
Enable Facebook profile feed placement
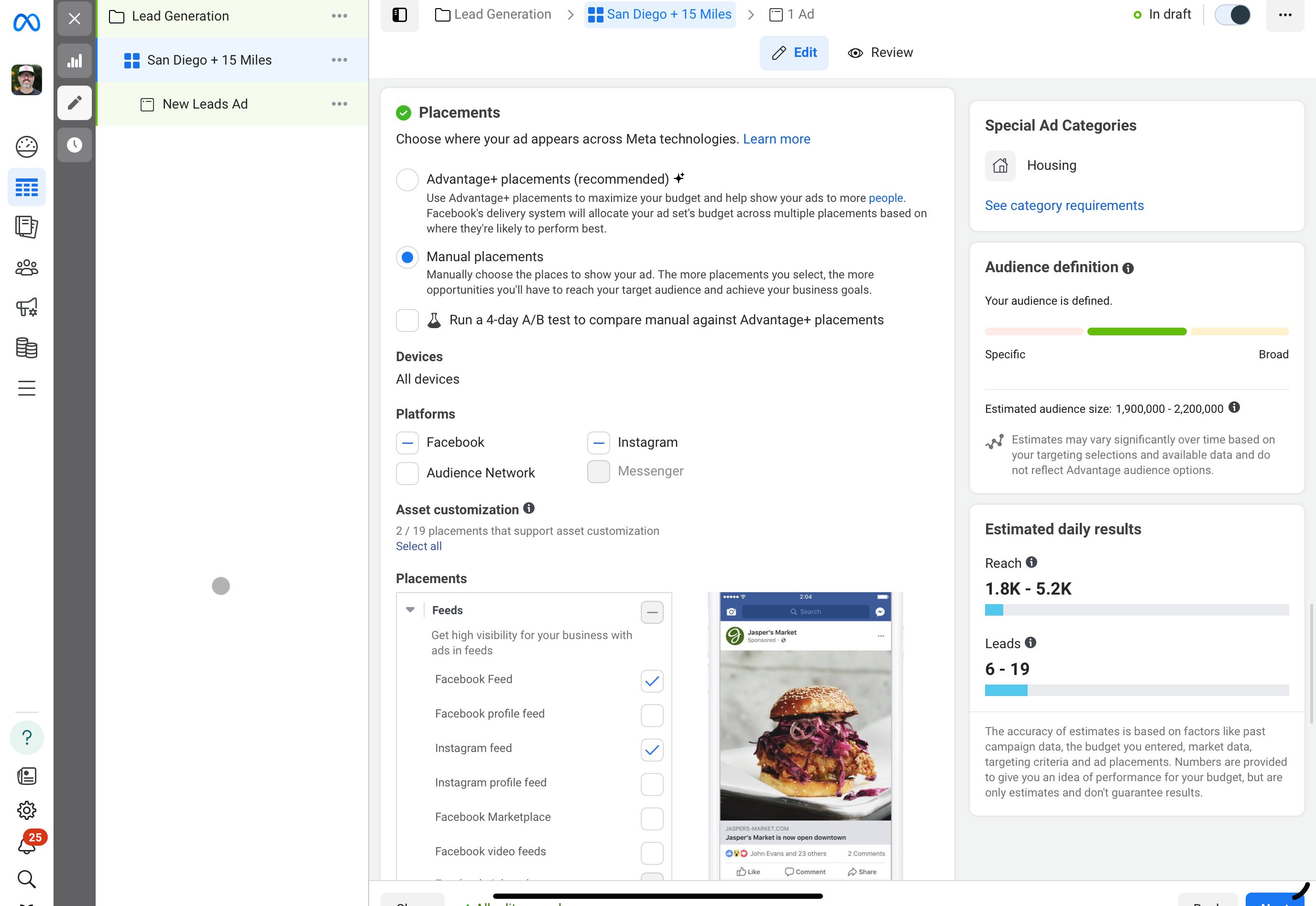coord(651,715)
